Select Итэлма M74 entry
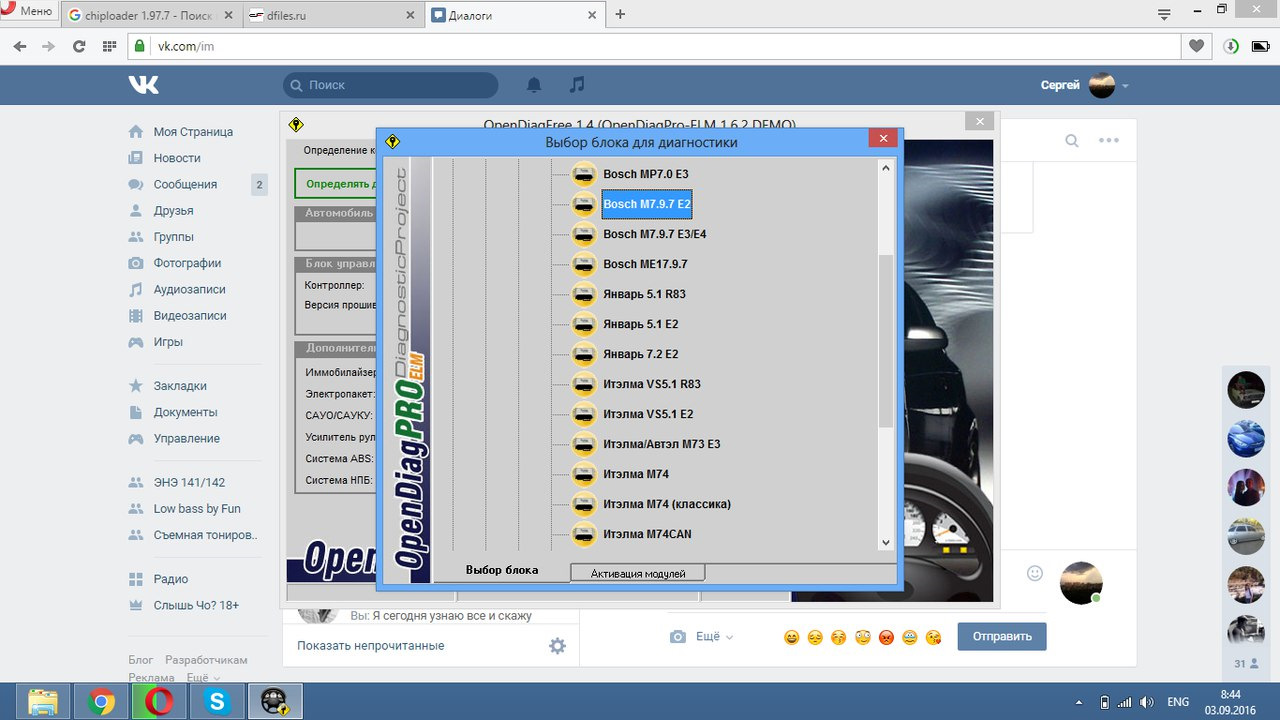This screenshot has width=1280, height=720. tap(636, 474)
